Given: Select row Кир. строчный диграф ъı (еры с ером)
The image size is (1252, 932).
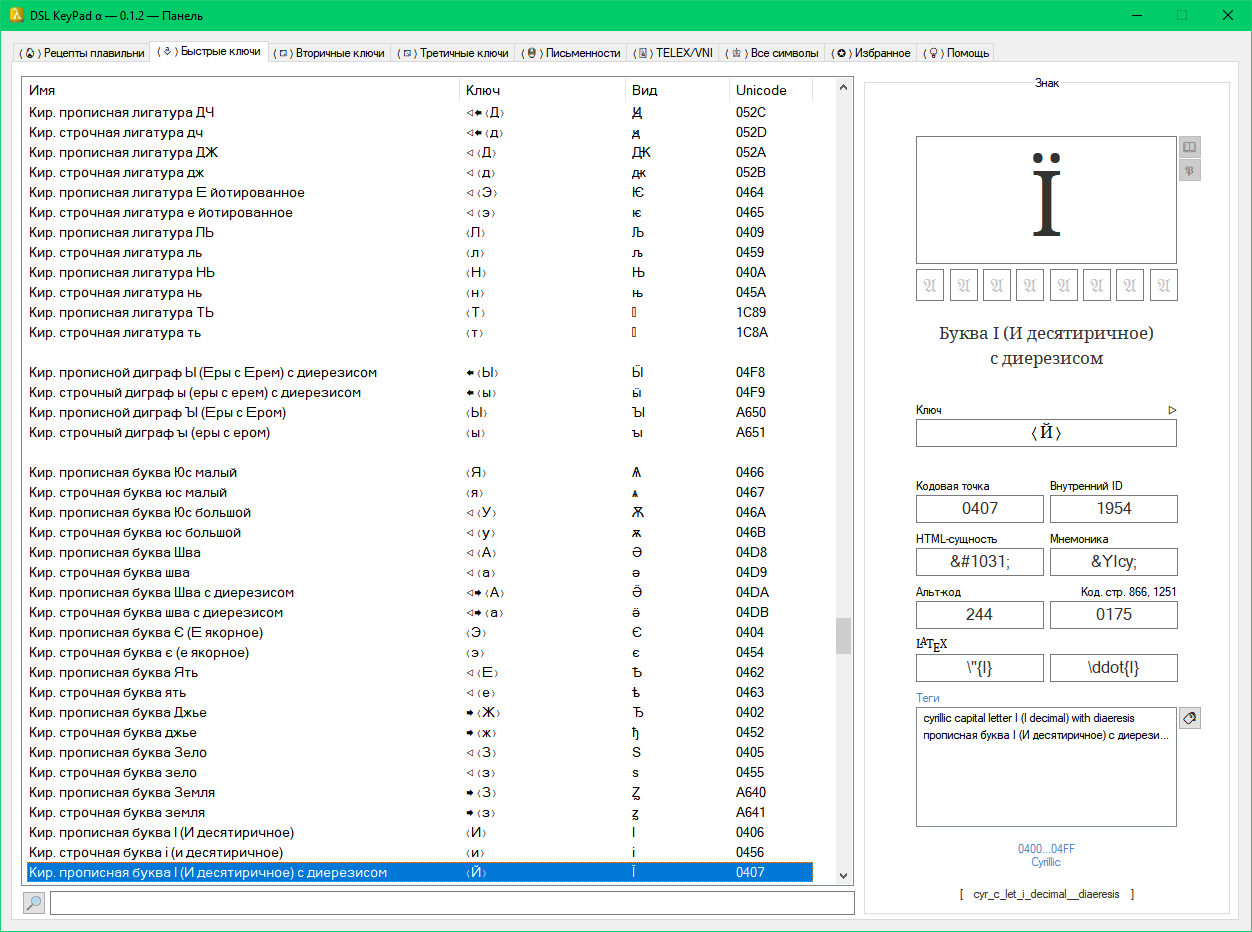Looking at the screenshot, I should pos(419,432).
